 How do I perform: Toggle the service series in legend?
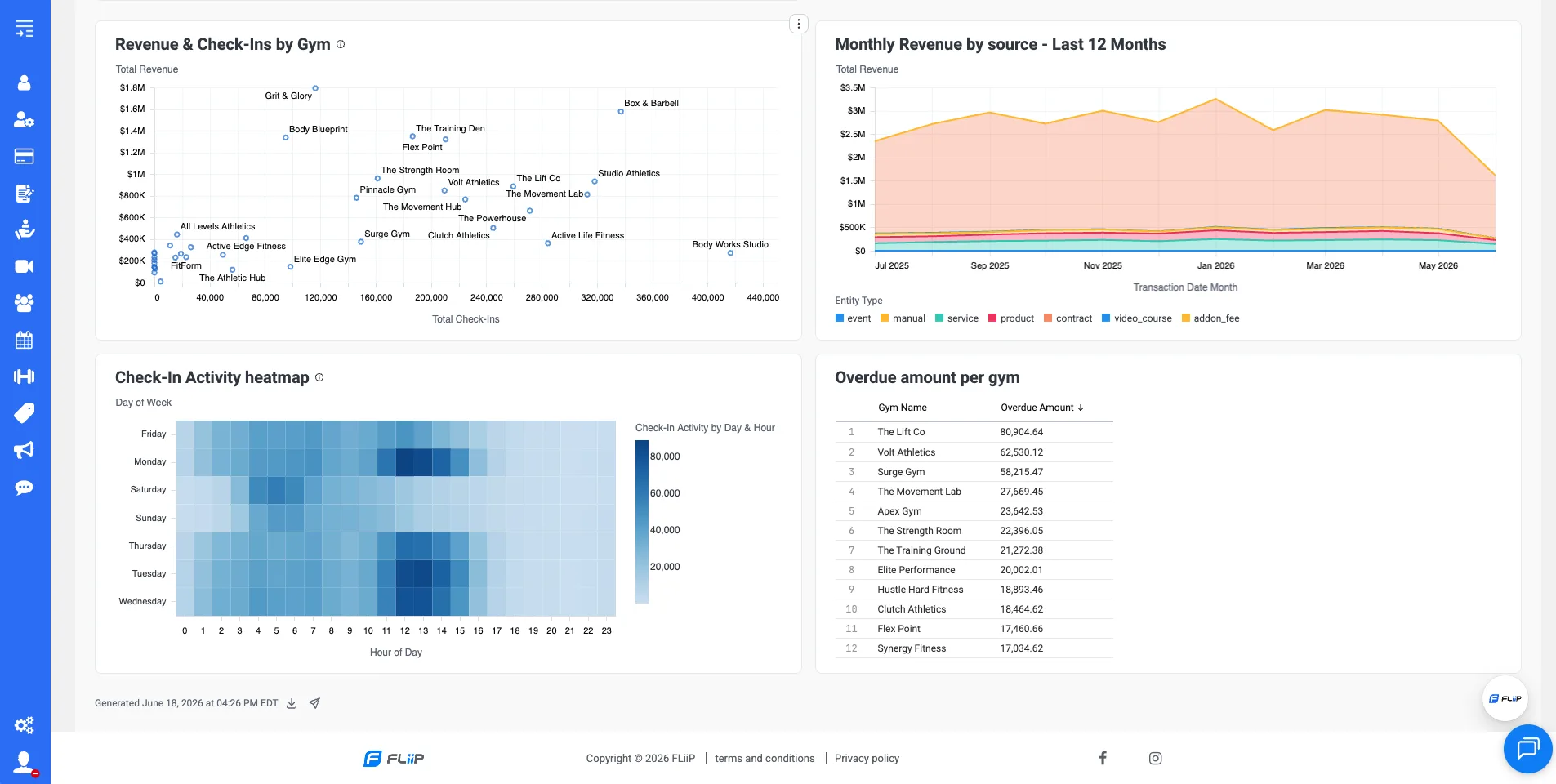pyautogui.click(x=956, y=318)
